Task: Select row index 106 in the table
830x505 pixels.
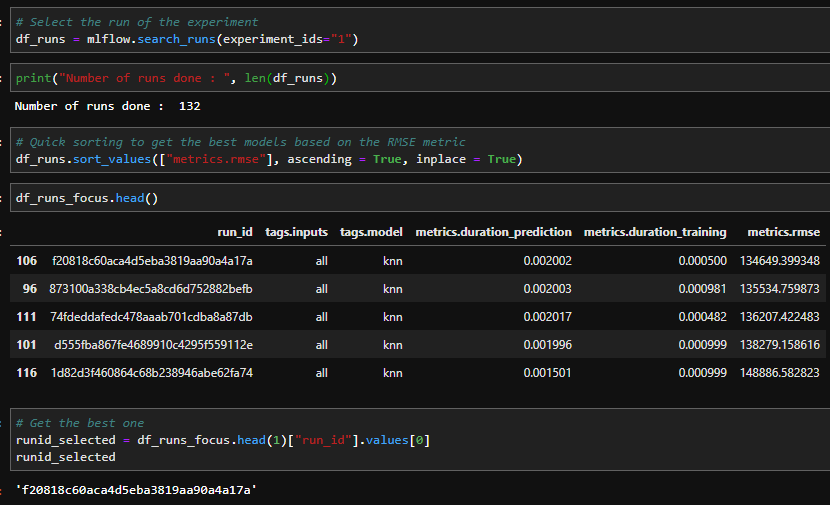Action: click(27, 261)
